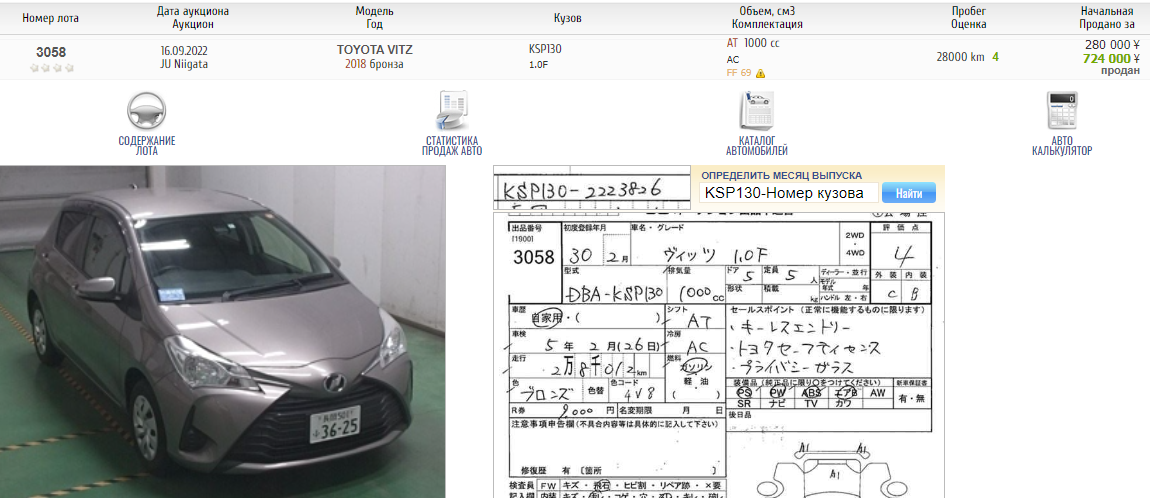The width and height of the screenshot is (1150, 498).
Task: Click lot number 3058 in table row
Action: click(51, 52)
